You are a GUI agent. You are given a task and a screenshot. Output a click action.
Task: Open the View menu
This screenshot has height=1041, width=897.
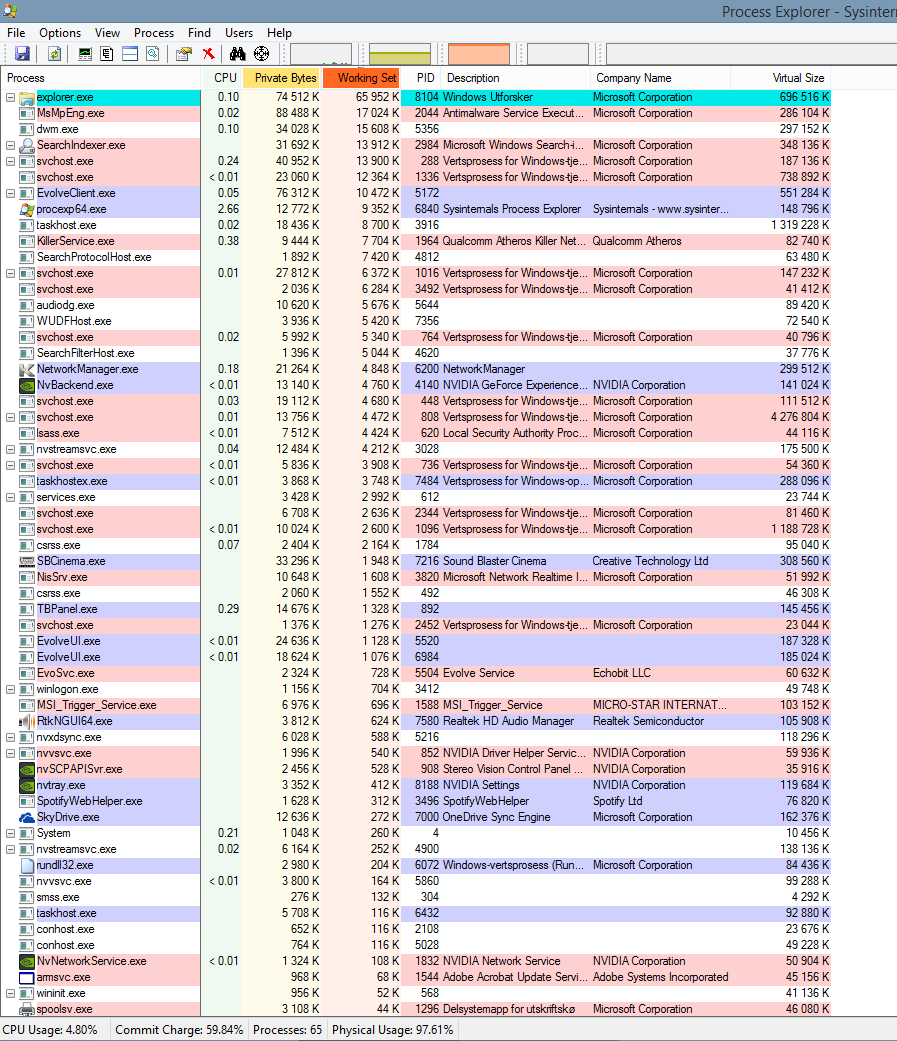pyautogui.click(x=107, y=33)
